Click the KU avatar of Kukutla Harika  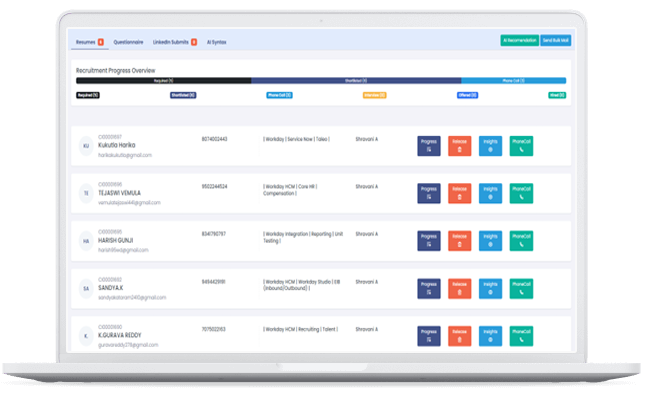coord(86,146)
